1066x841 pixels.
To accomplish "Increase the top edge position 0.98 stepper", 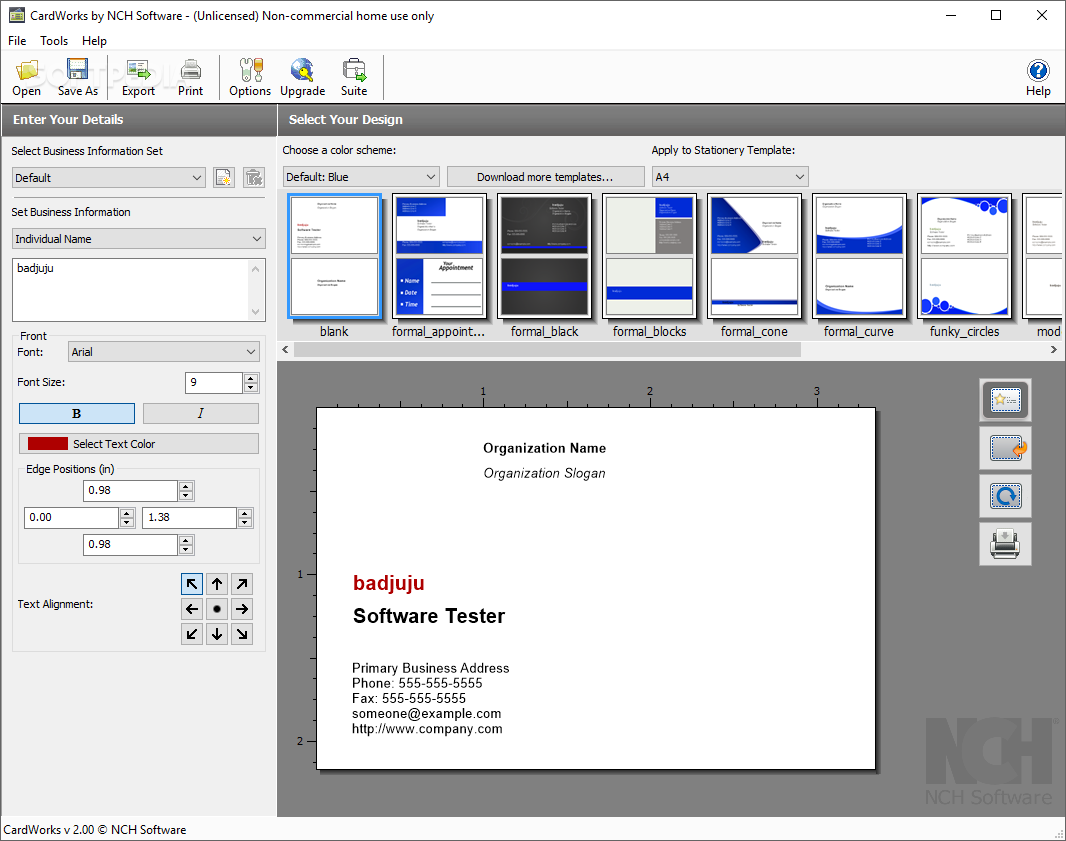I will click(x=186, y=485).
